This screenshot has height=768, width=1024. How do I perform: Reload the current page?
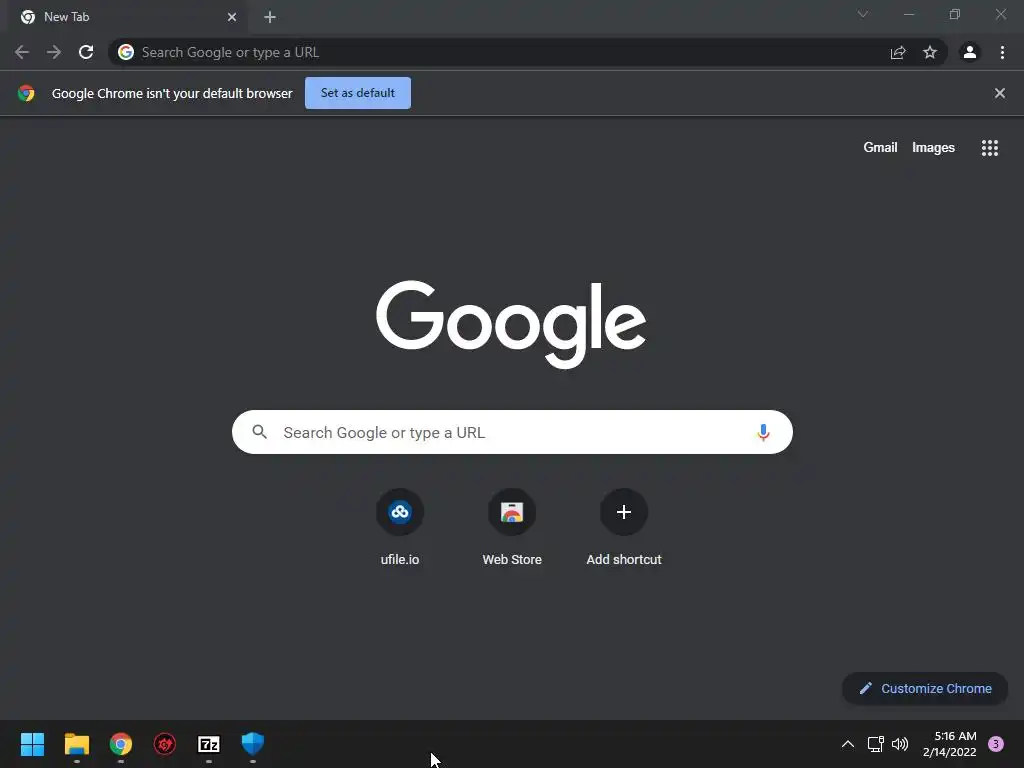pyautogui.click(x=86, y=52)
